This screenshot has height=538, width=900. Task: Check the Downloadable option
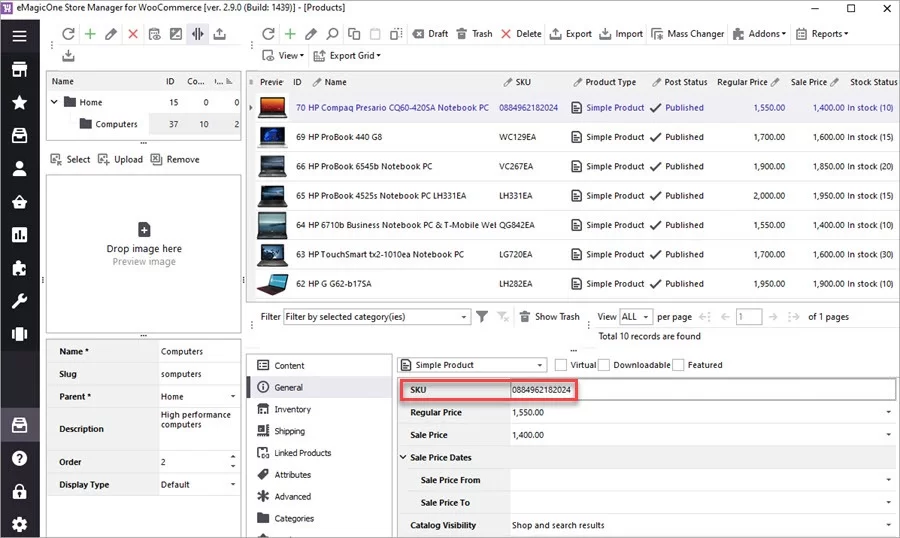coord(604,365)
